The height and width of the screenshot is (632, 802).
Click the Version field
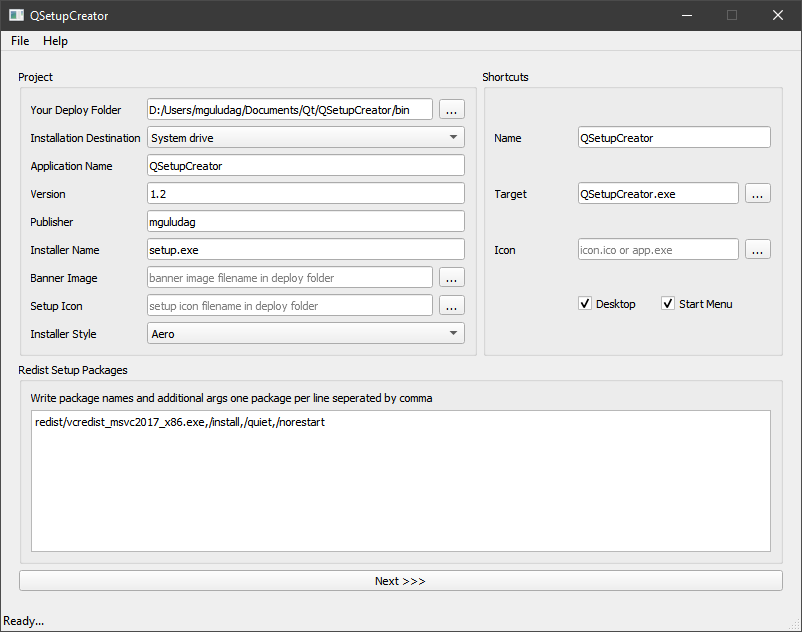pyautogui.click(x=306, y=194)
